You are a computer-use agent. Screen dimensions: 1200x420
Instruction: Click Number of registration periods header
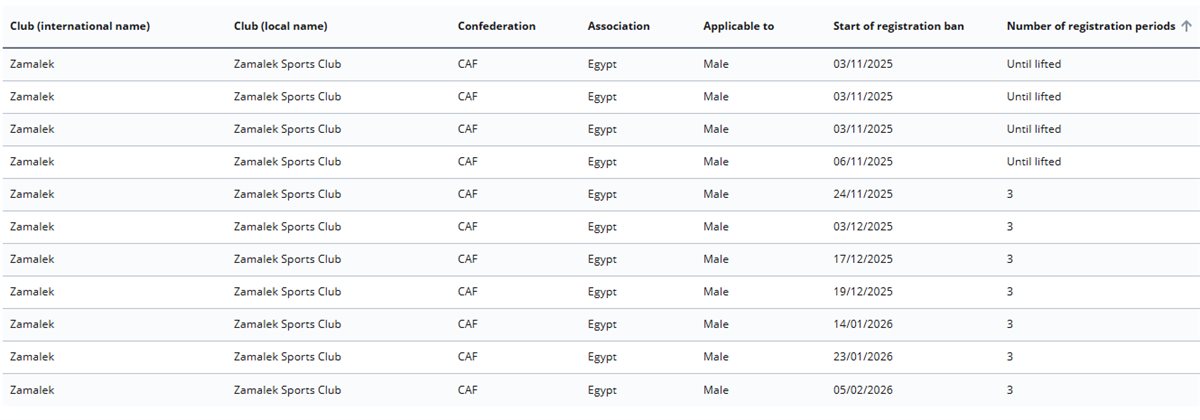coord(1091,26)
